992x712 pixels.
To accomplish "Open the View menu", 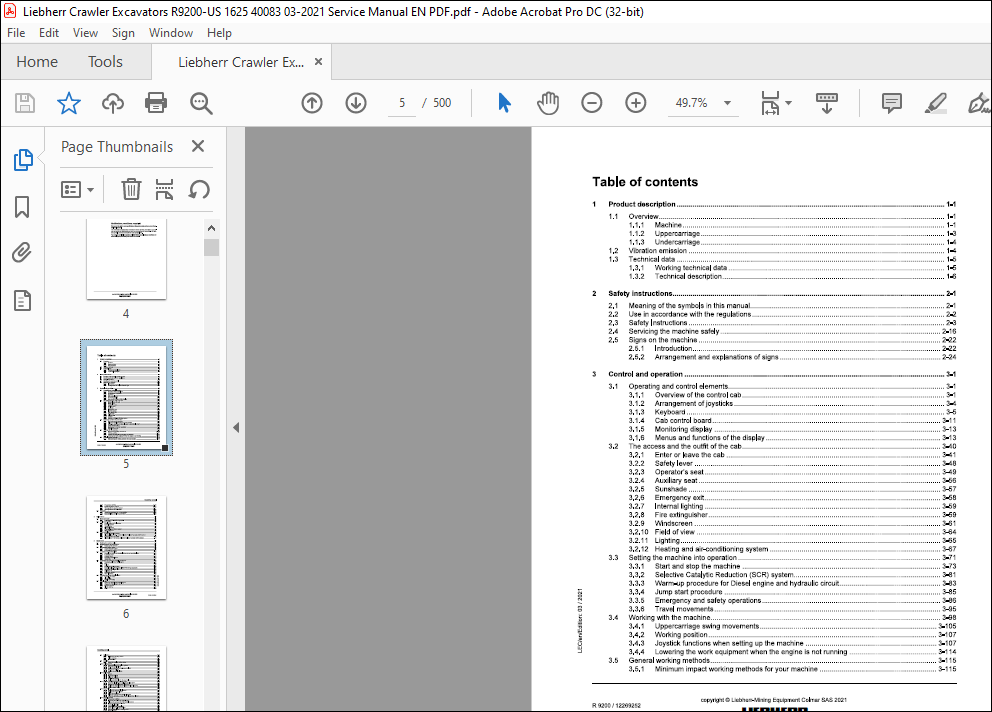I will [x=85, y=33].
